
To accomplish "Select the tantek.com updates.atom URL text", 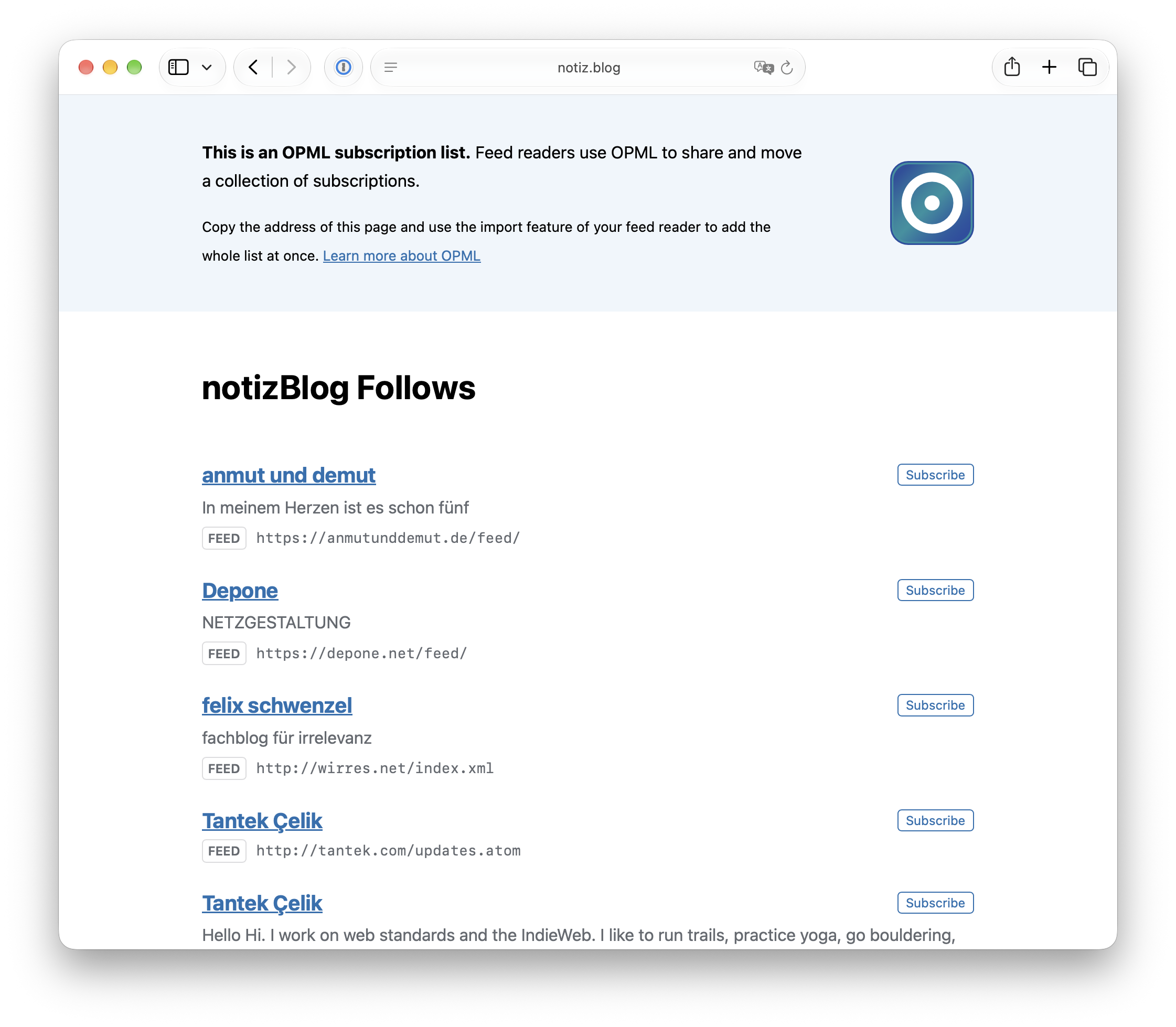I will [388, 851].
